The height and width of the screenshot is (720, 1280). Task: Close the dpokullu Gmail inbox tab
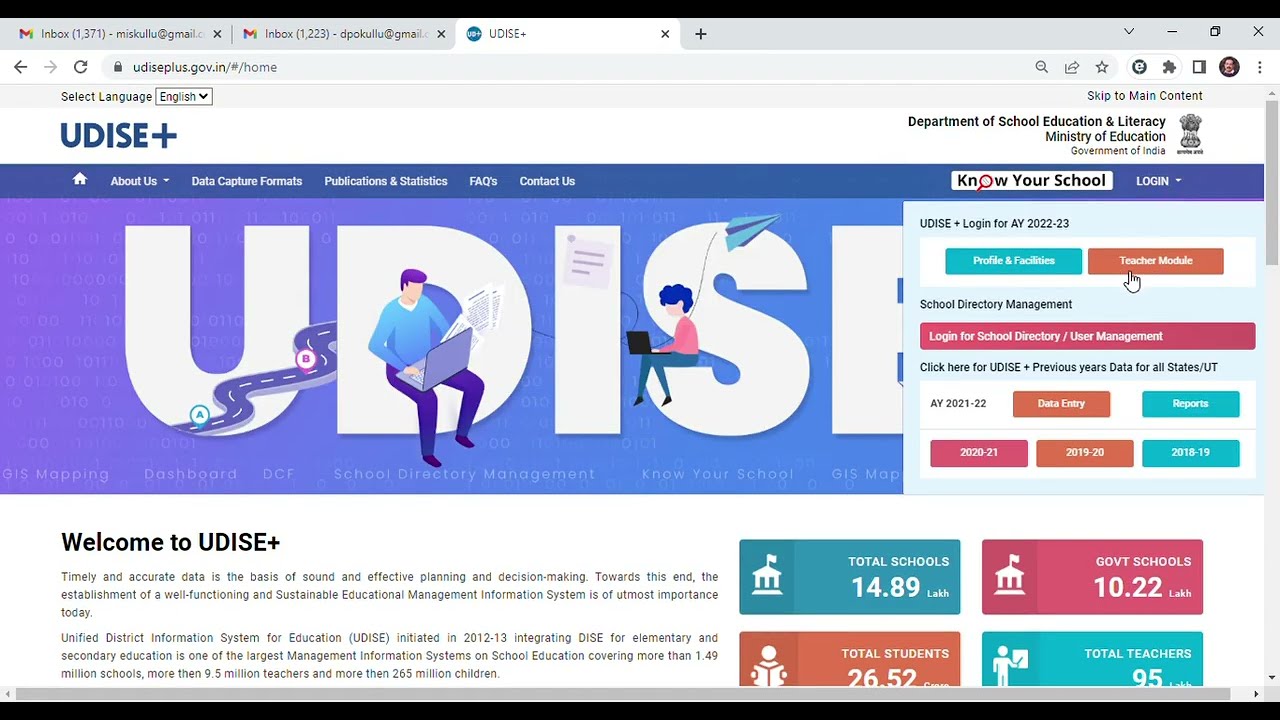[441, 34]
